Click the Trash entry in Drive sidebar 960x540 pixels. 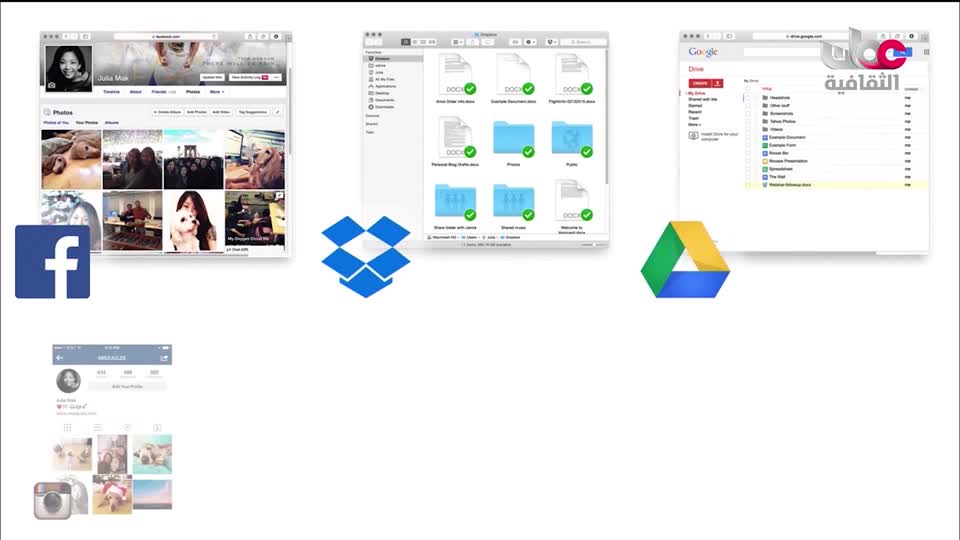[693, 118]
